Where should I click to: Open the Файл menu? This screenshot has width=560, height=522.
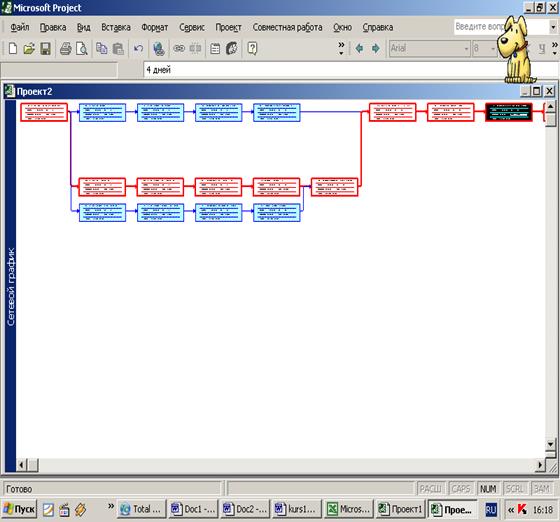coord(20,27)
